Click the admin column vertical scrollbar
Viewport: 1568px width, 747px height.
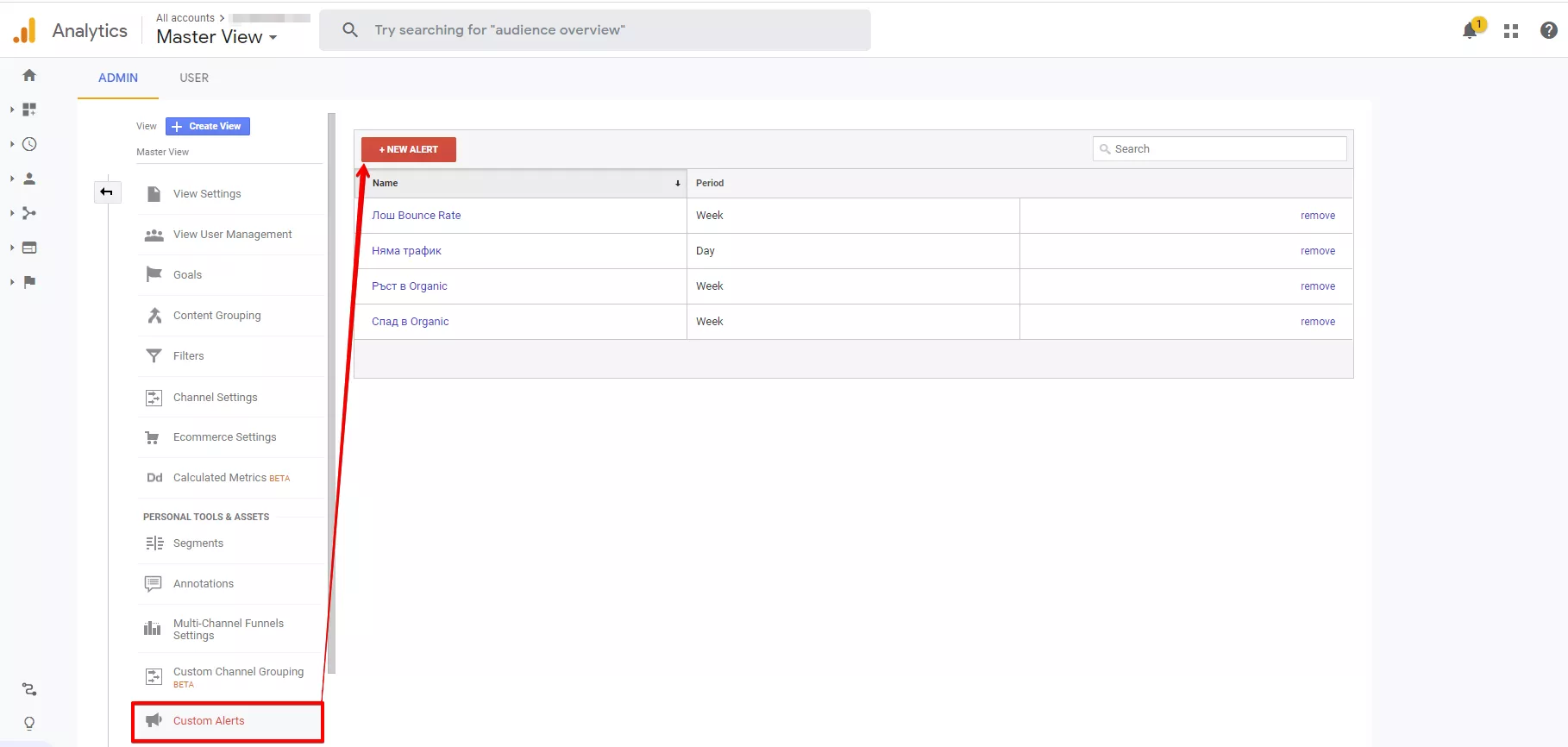point(332,393)
